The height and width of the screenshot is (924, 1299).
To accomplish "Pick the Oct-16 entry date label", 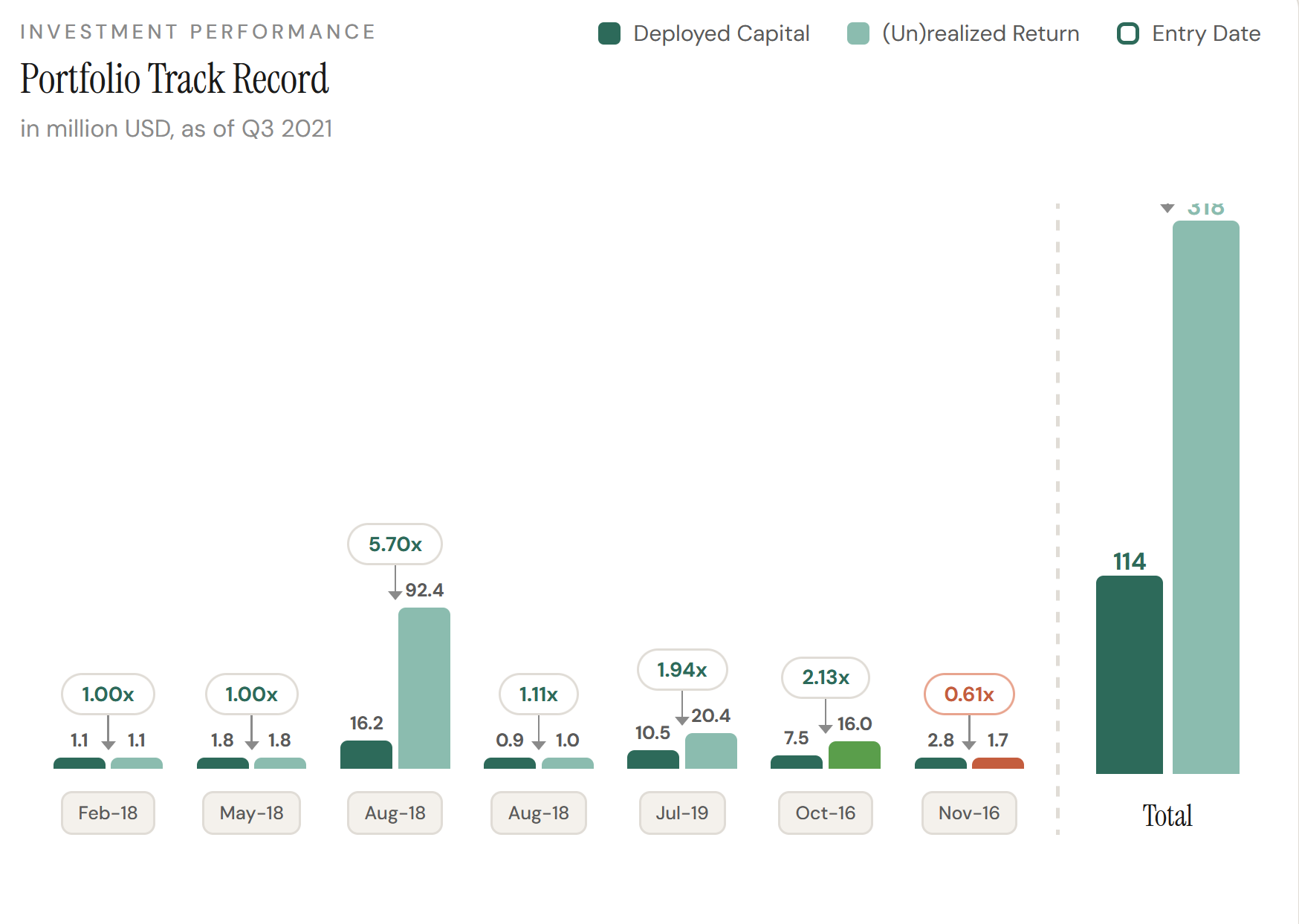I will coord(825,813).
